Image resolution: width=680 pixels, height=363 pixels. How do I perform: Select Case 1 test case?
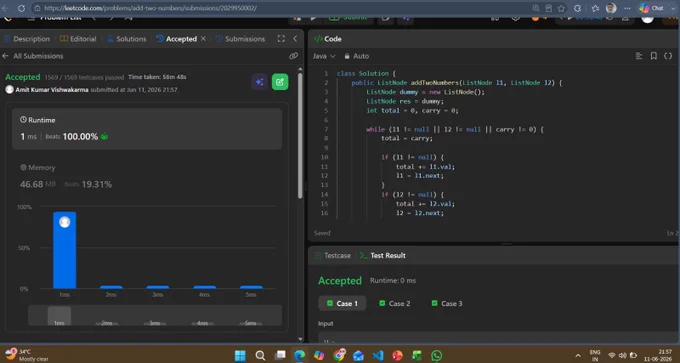[x=342, y=304]
